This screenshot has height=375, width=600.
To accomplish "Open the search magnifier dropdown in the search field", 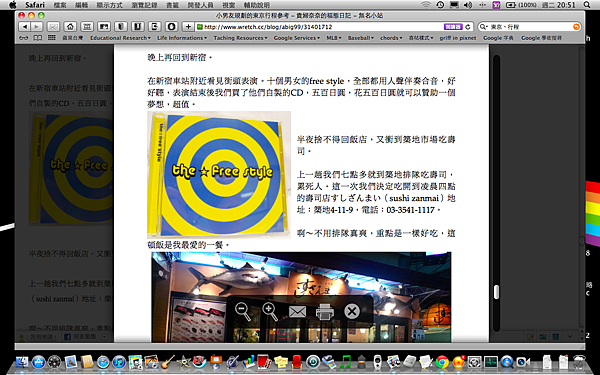I will click(x=484, y=27).
